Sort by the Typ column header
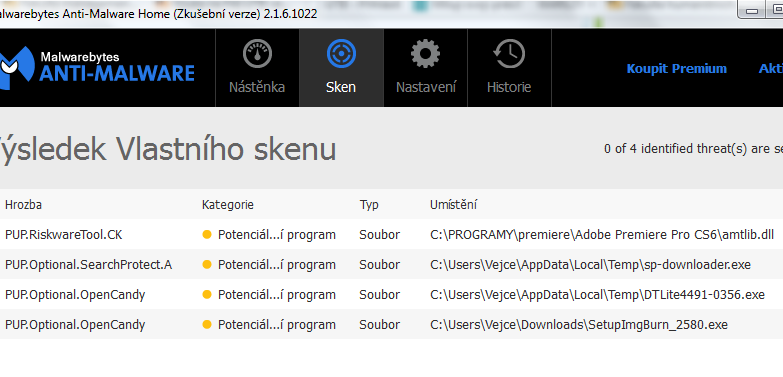783x377 pixels. (369, 205)
